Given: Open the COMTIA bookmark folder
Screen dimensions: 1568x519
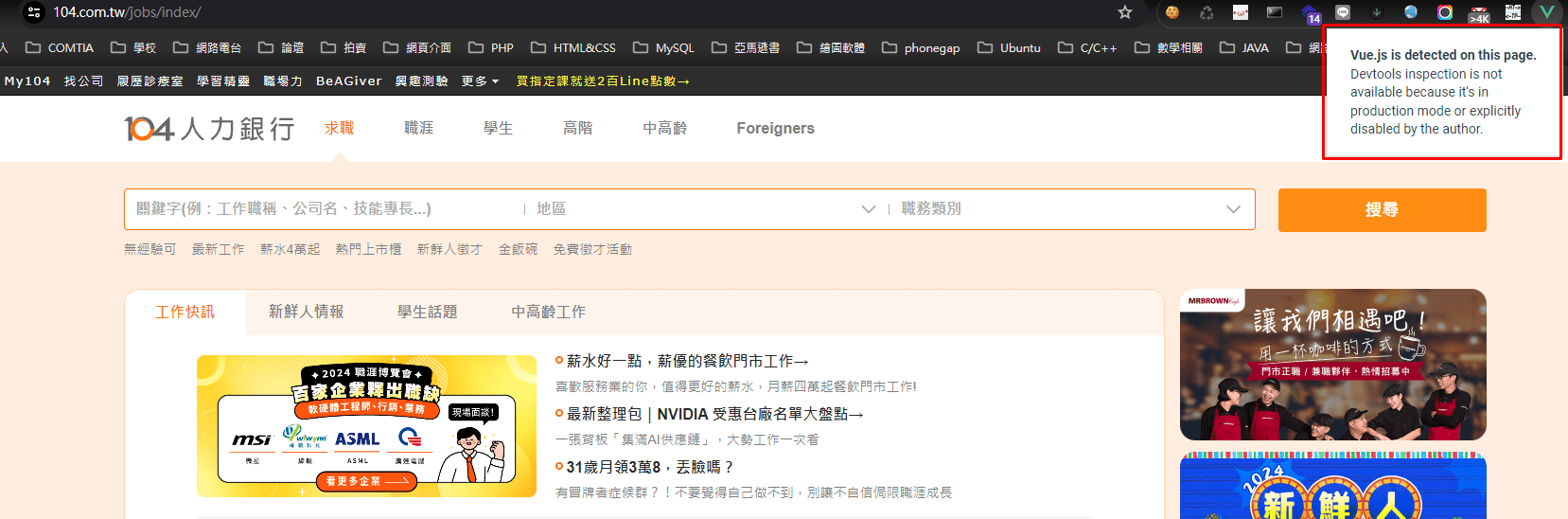Looking at the screenshot, I should pos(60,47).
